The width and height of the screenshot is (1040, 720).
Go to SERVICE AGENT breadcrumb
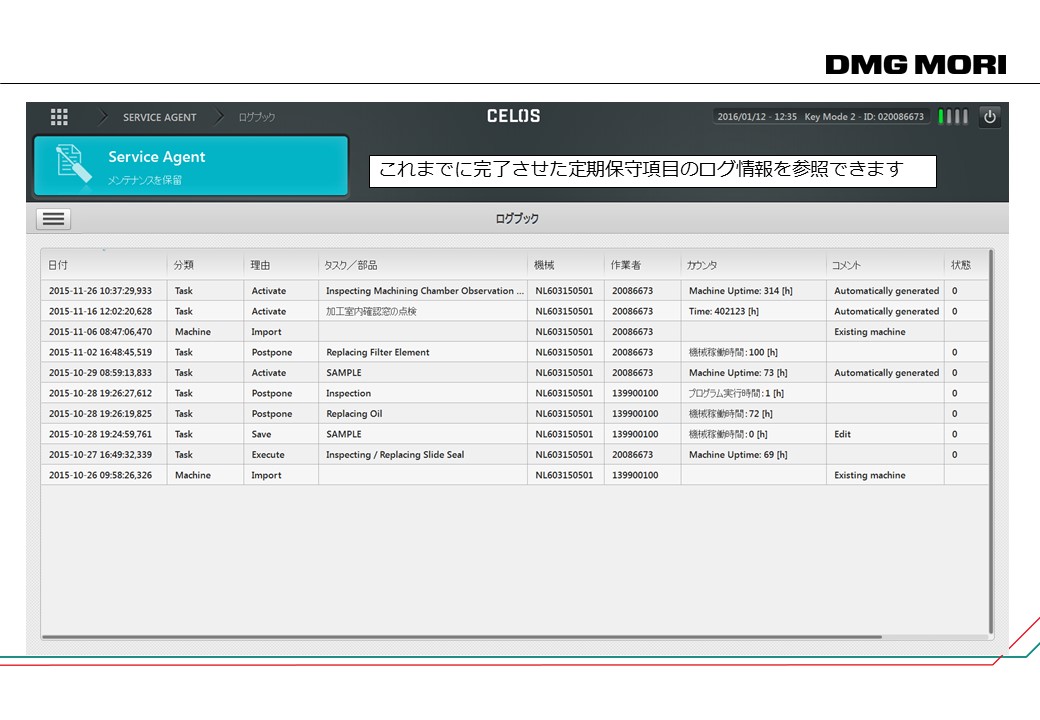coord(159,117)
